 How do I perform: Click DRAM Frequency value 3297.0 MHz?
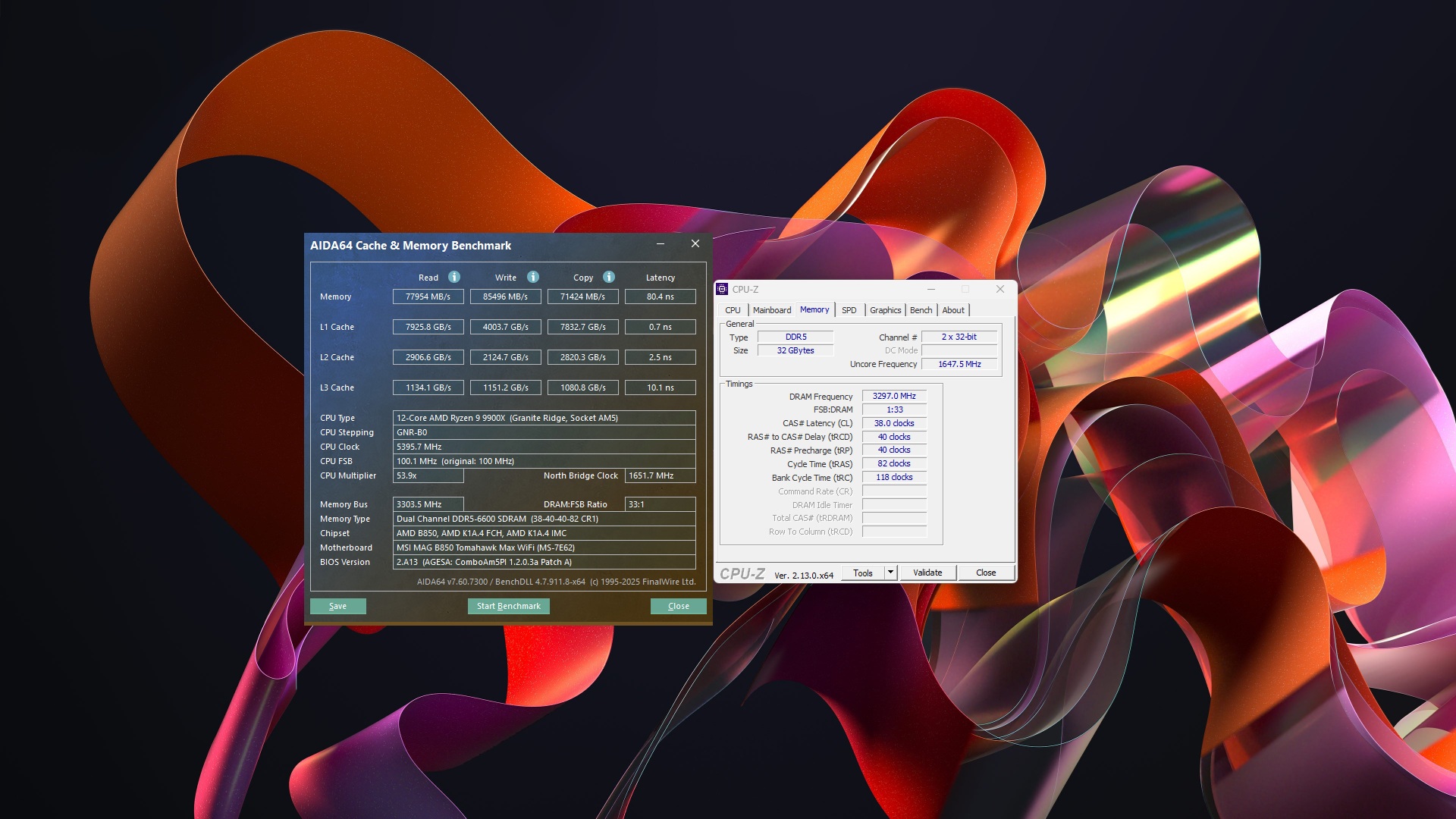[x=894, y=396]
